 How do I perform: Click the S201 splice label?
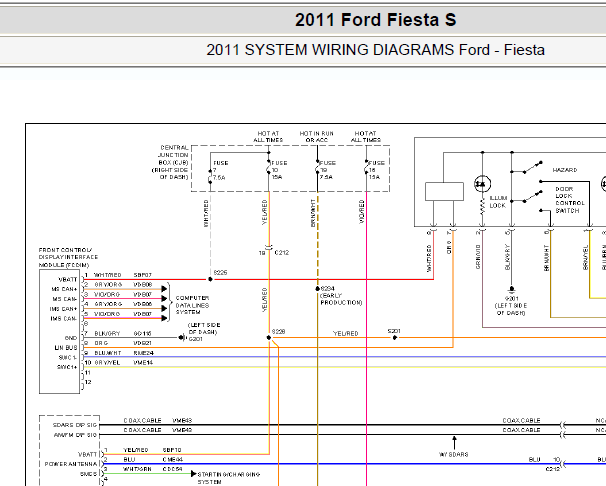click(x=394, y=331)
